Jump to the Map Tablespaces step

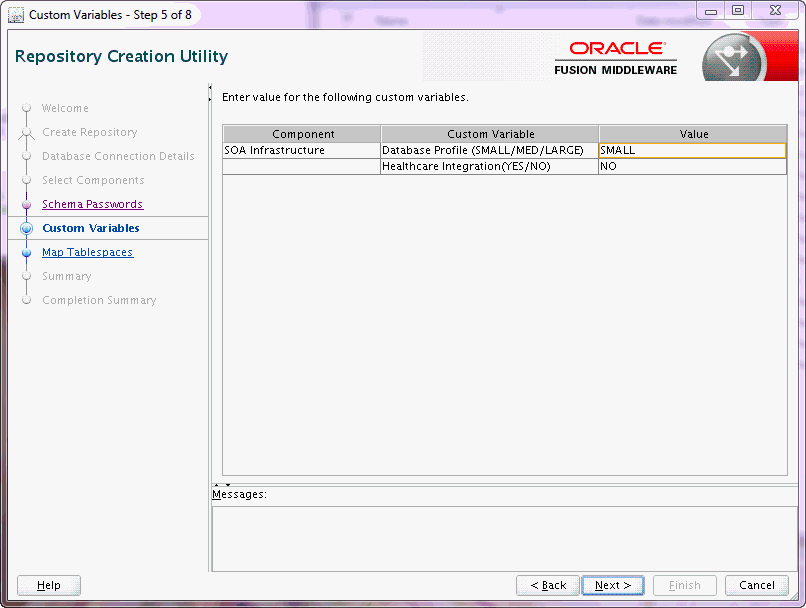(87, 252)
